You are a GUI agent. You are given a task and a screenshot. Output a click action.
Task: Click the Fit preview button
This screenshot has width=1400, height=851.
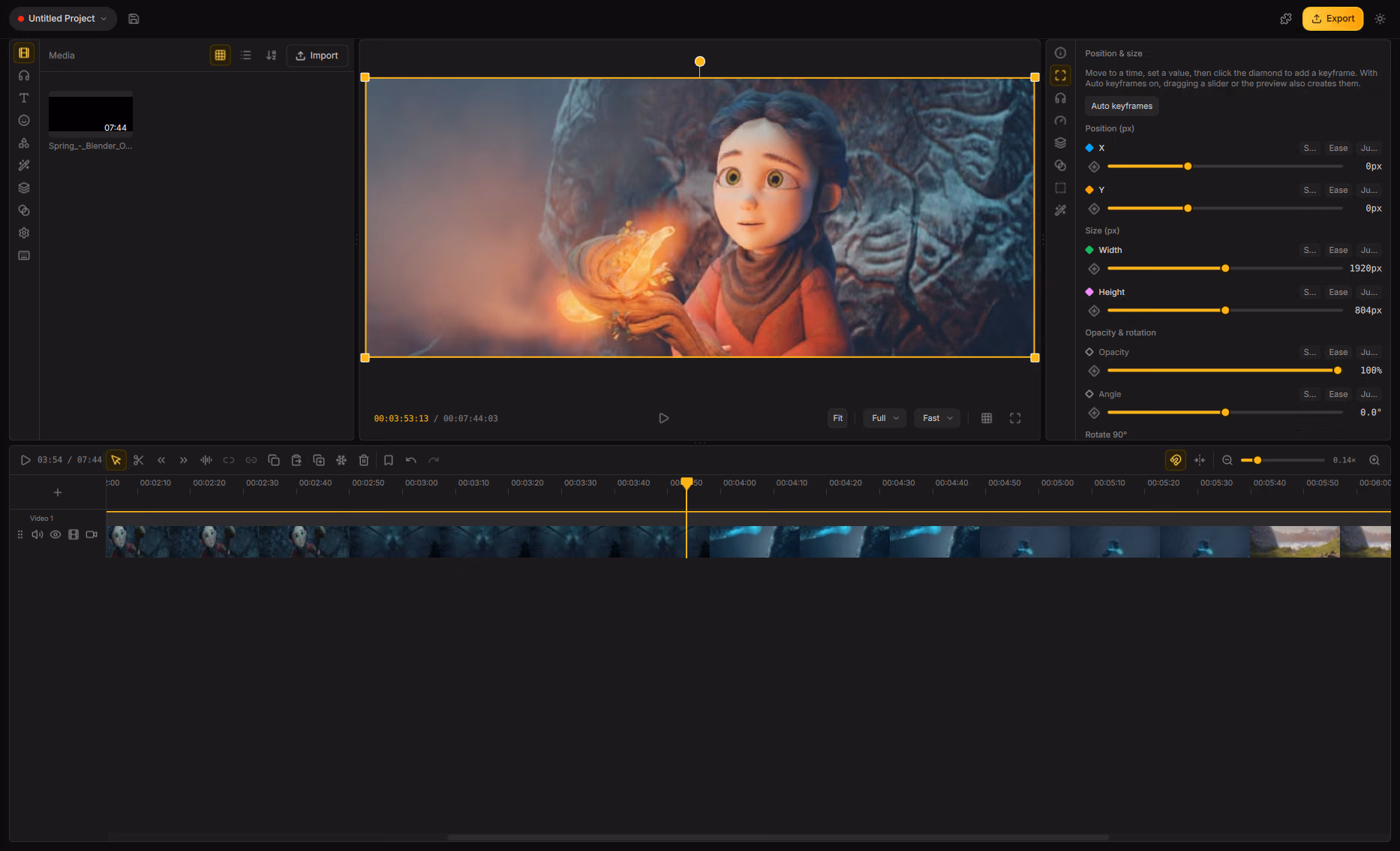click(837, 418)
